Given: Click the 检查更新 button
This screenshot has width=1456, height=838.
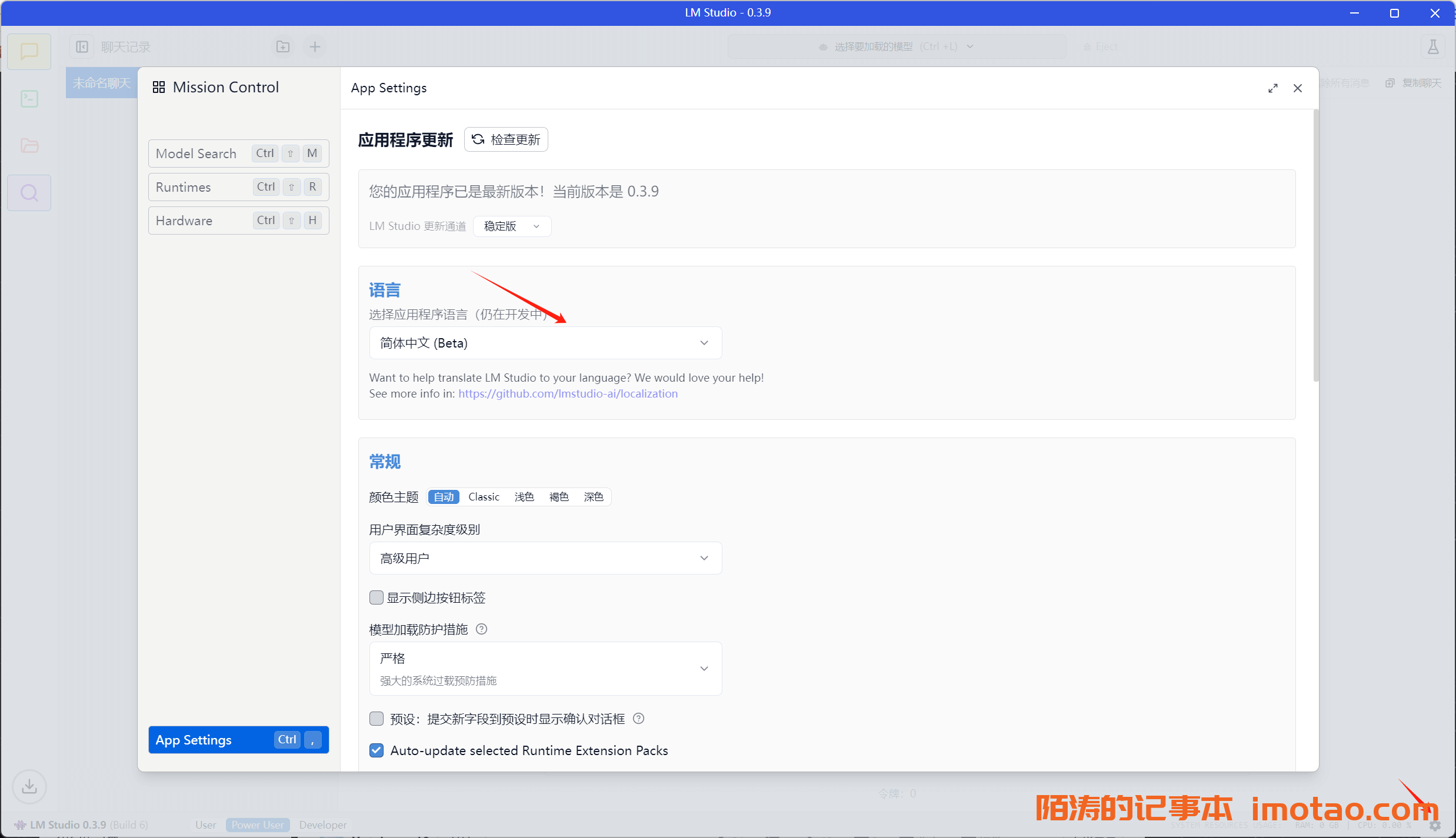Looking at the screenshot, I should pos(506,139).
